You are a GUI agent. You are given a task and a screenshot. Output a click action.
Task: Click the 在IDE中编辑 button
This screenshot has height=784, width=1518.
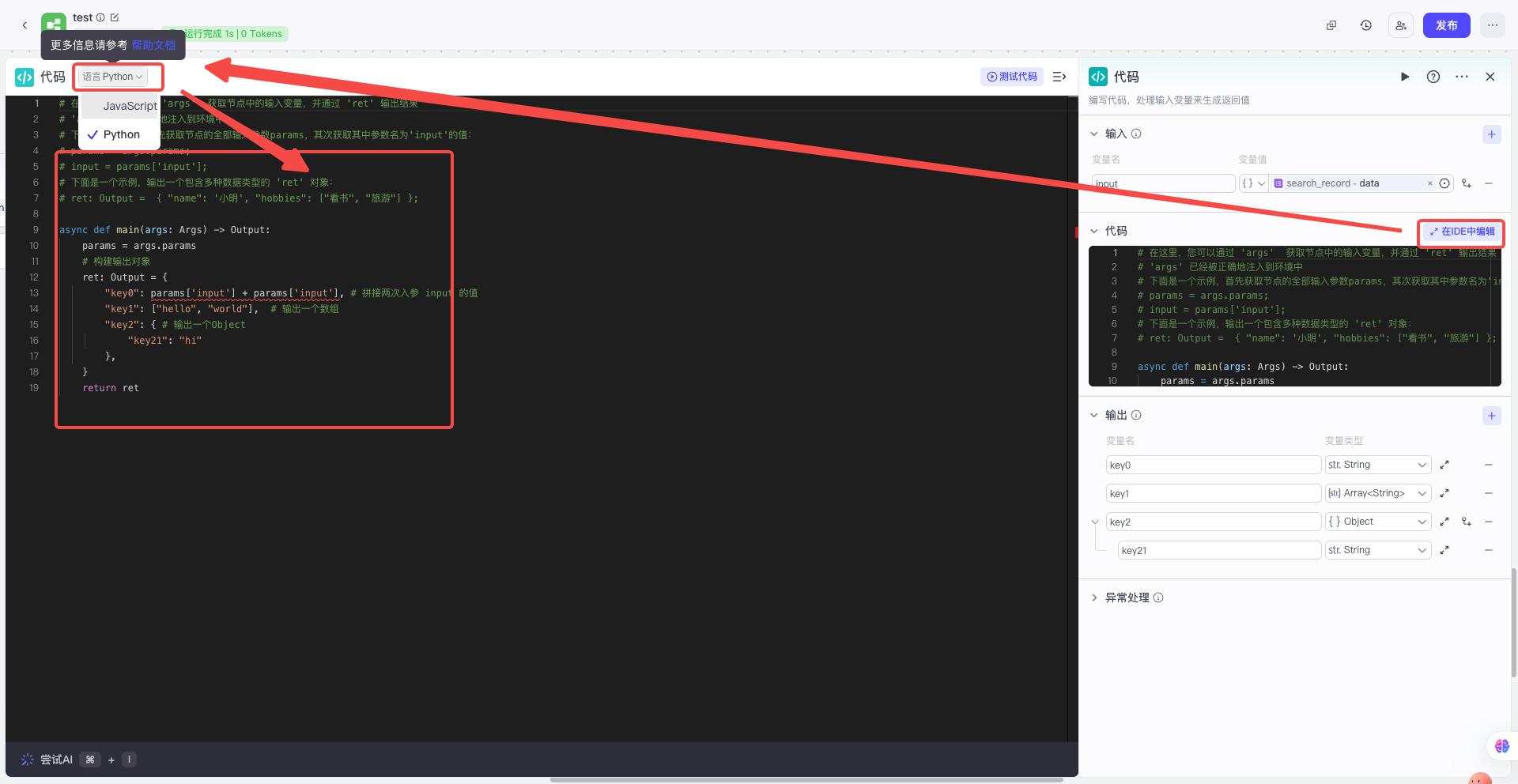pos(1461,232)
